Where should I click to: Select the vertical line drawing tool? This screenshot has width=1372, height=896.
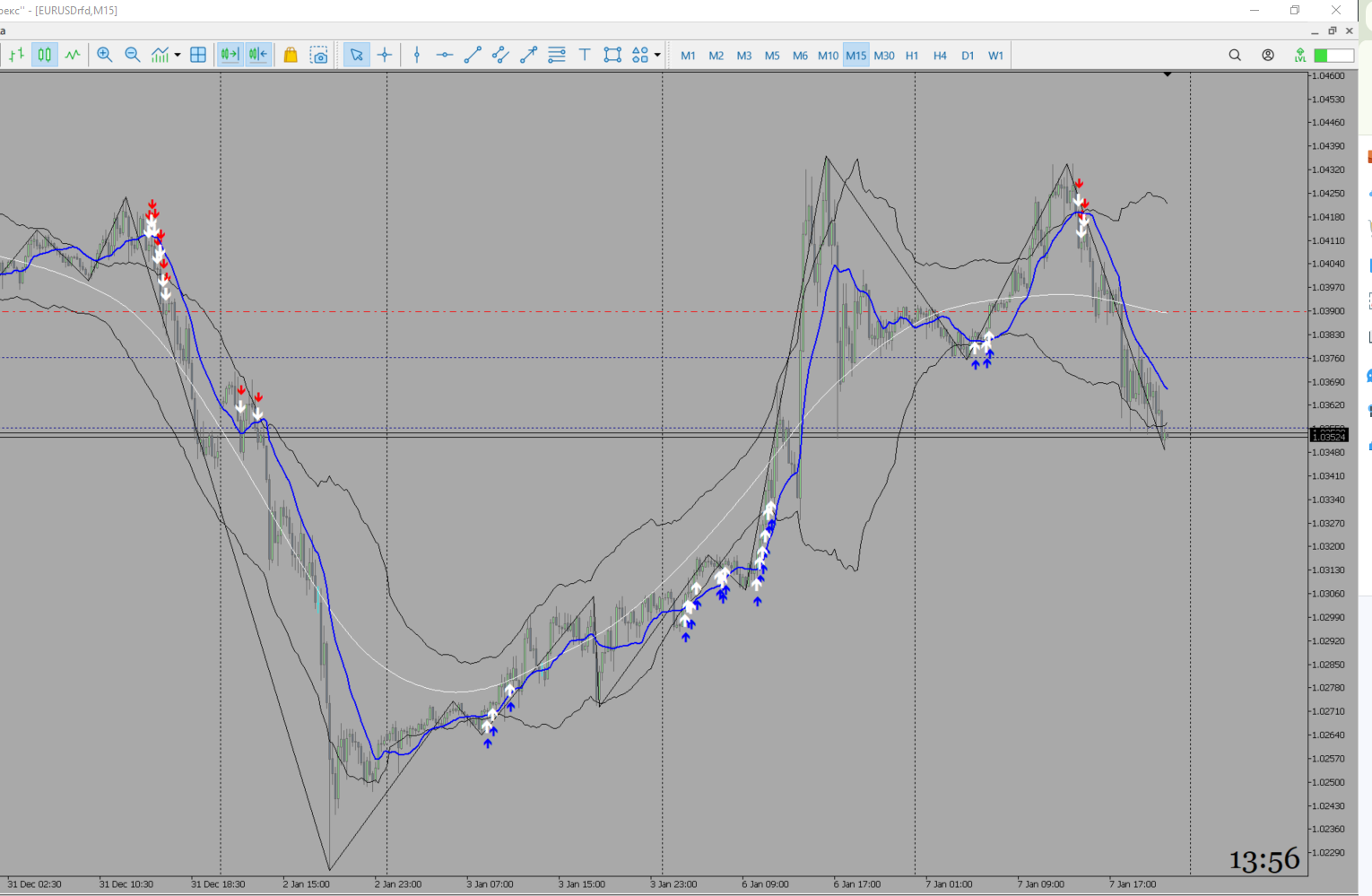pos(417,55)
